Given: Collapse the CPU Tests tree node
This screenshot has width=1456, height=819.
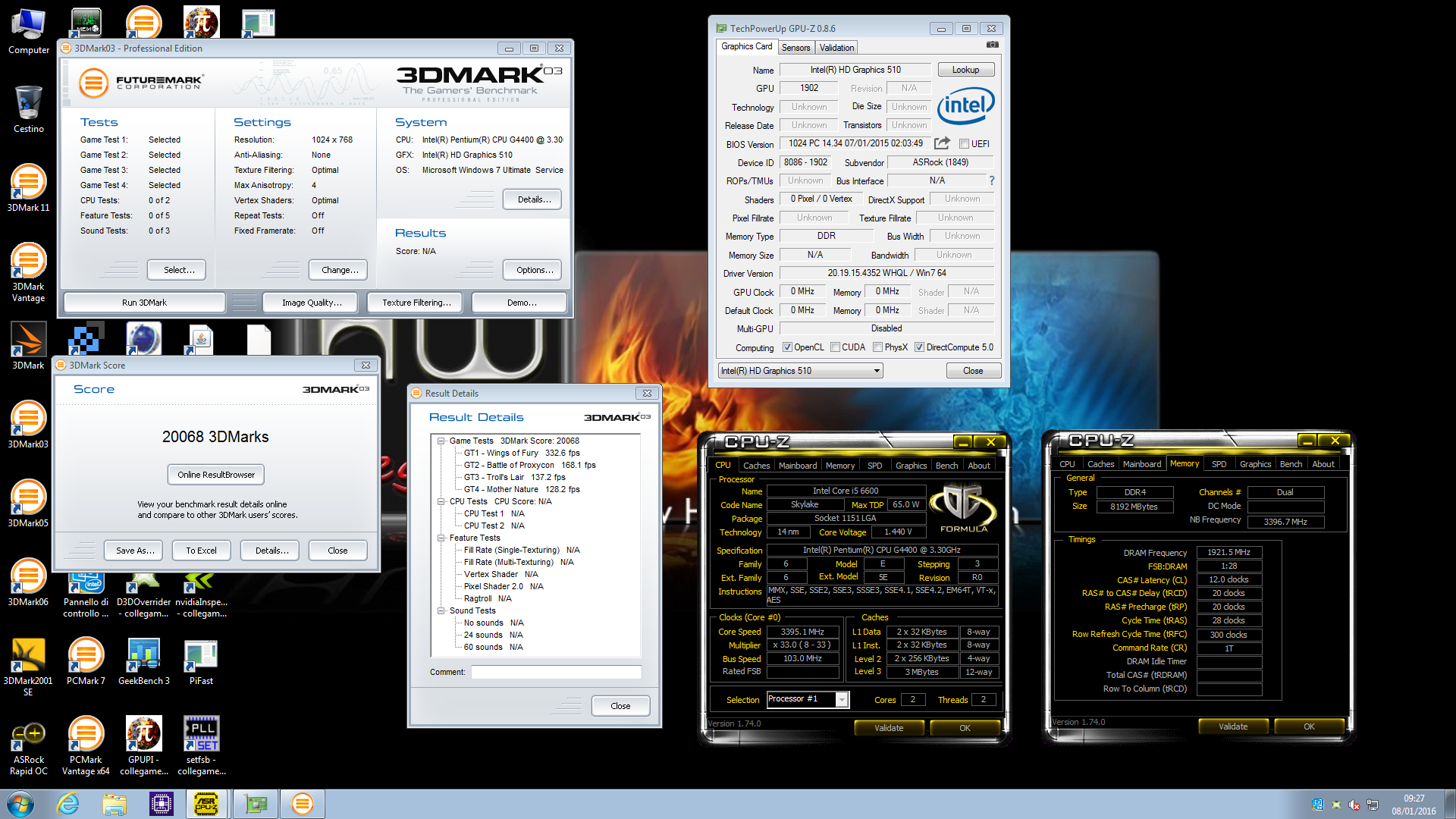Looking at the screenshot, I should (441, 501).
